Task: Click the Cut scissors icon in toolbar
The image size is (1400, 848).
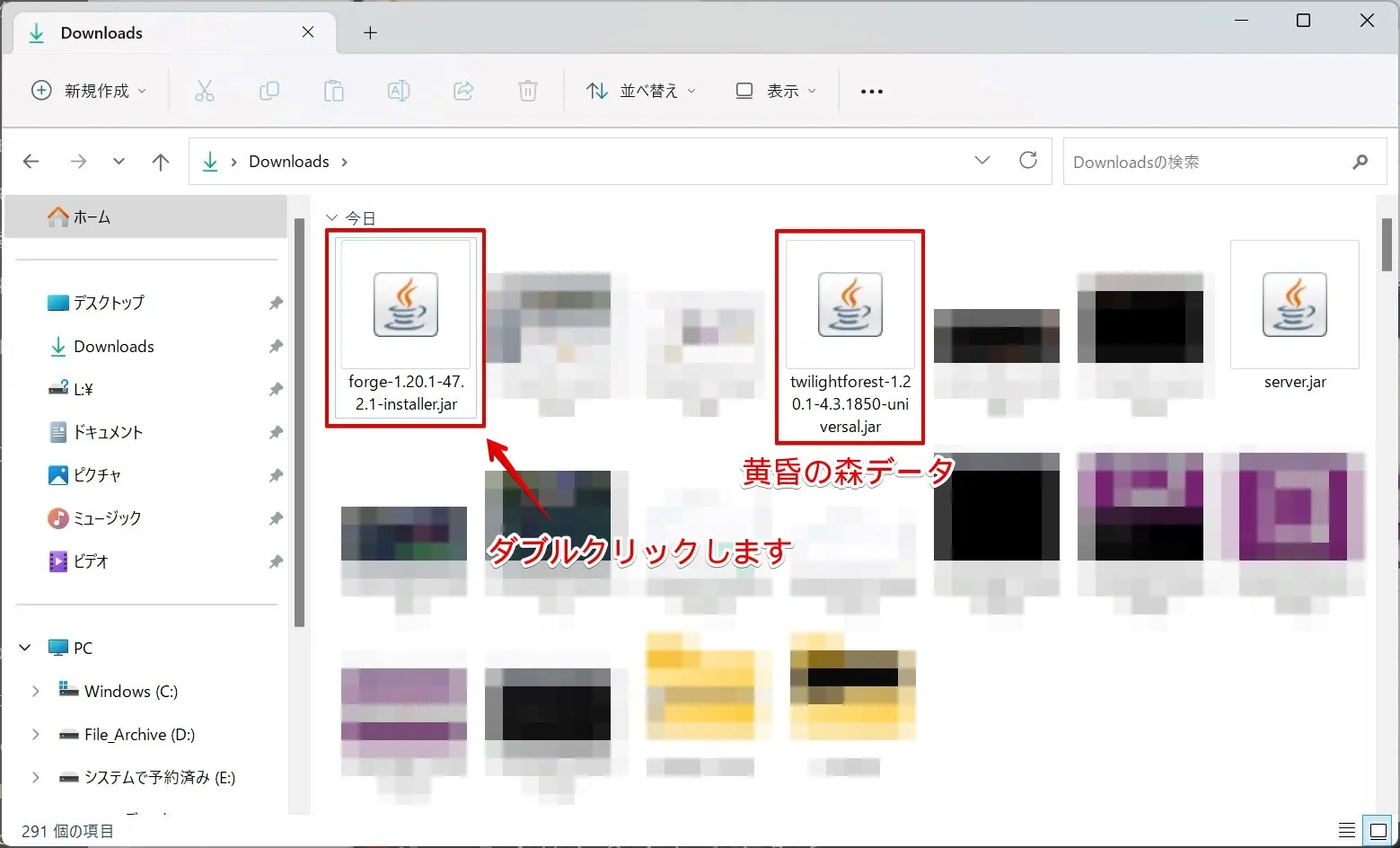Action: [x=205, y=91]
